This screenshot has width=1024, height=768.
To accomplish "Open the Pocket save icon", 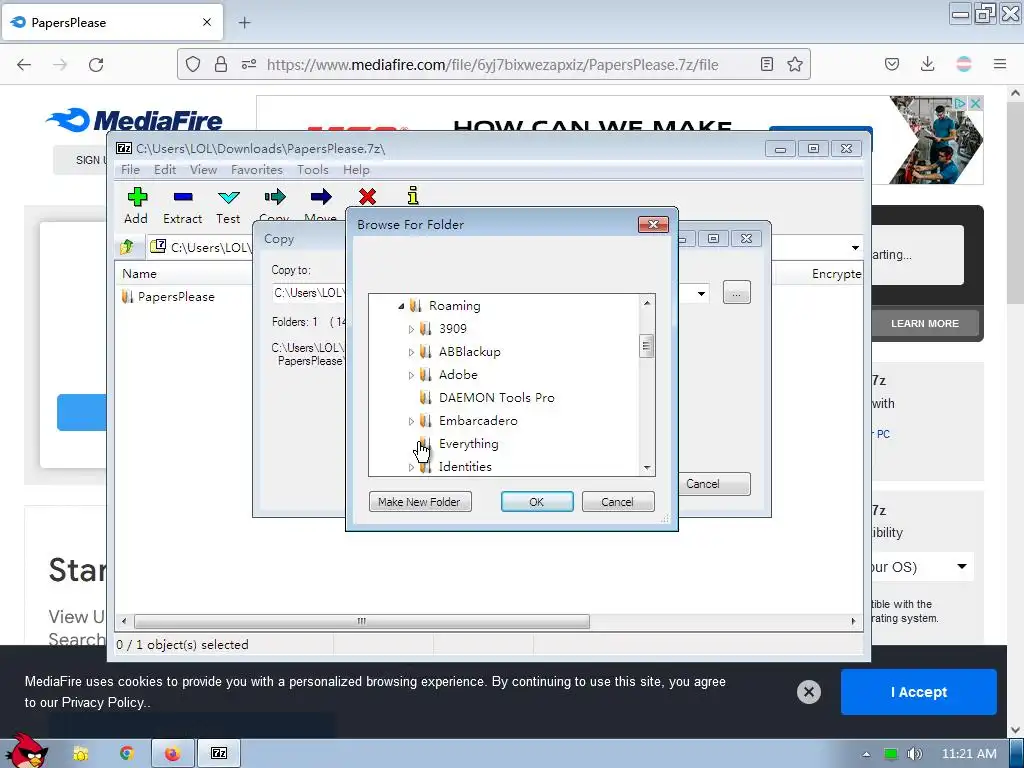I will (892, 64).
